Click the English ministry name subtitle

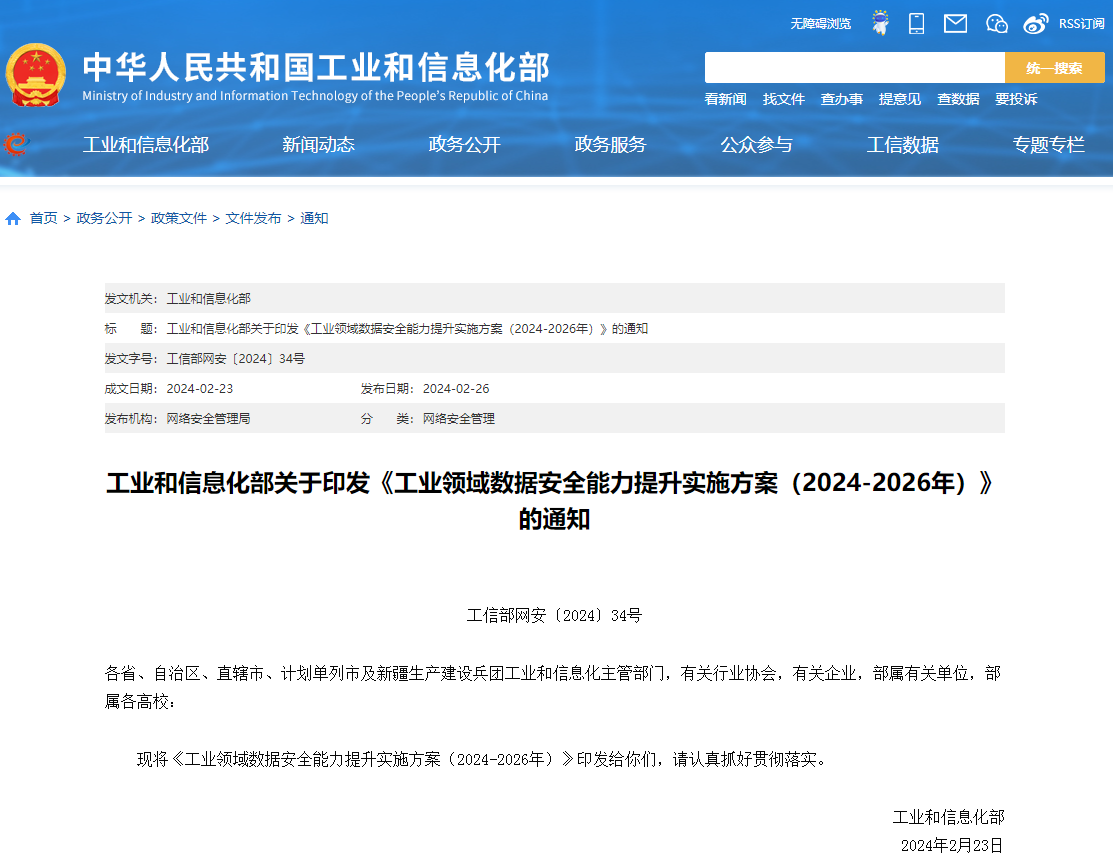[315, 96]
